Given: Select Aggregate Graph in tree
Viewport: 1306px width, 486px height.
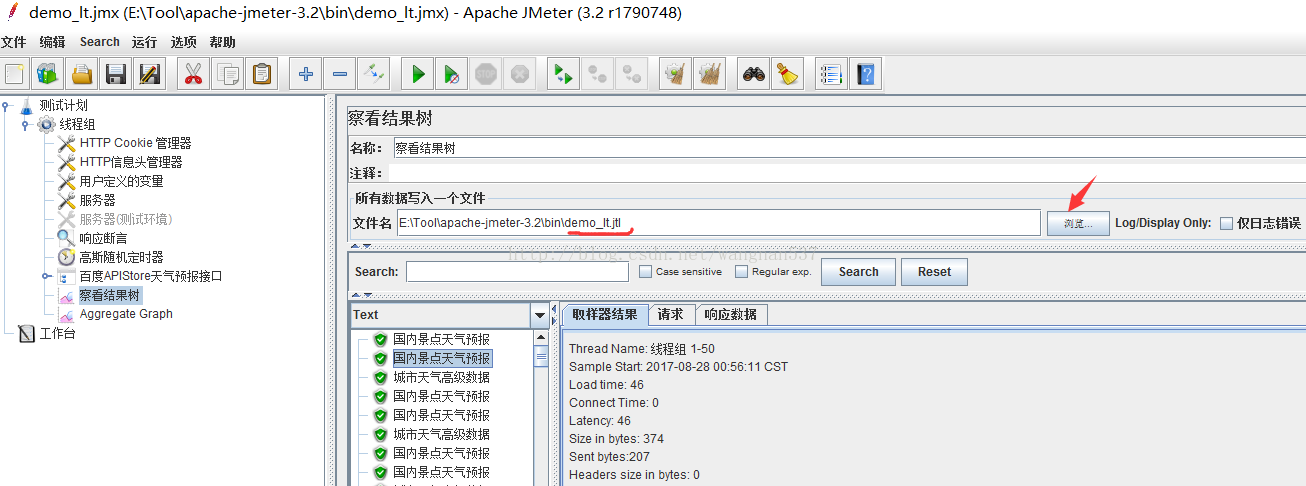Looking at the screenshot, I should pos(126,314).
